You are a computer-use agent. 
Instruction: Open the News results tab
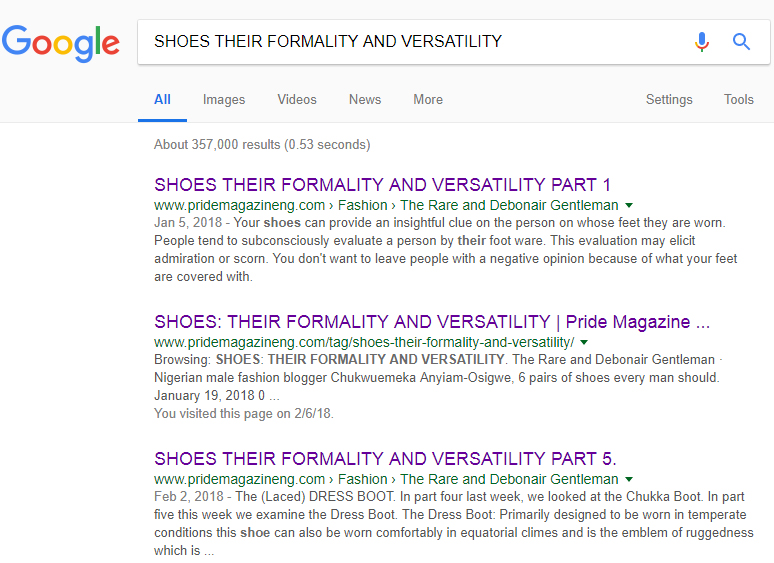point(365,99)
